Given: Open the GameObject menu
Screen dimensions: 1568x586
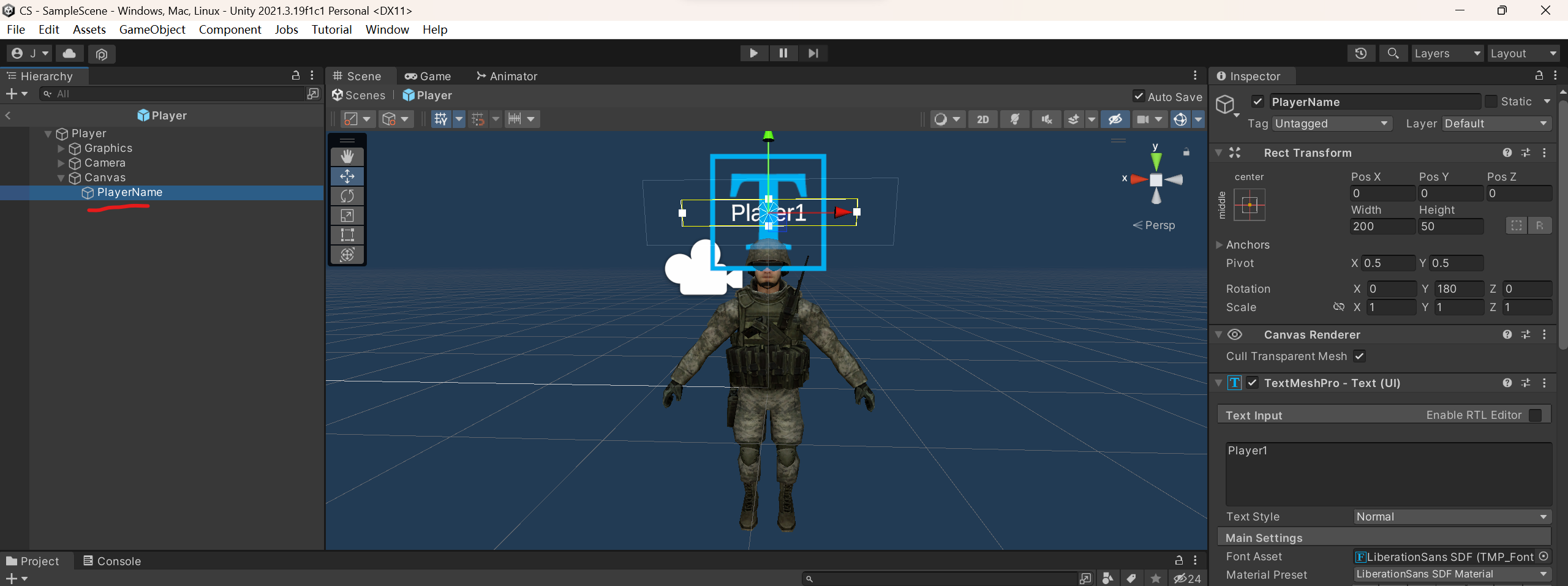Looking at the screenshot, I should [x=152, y=29].
